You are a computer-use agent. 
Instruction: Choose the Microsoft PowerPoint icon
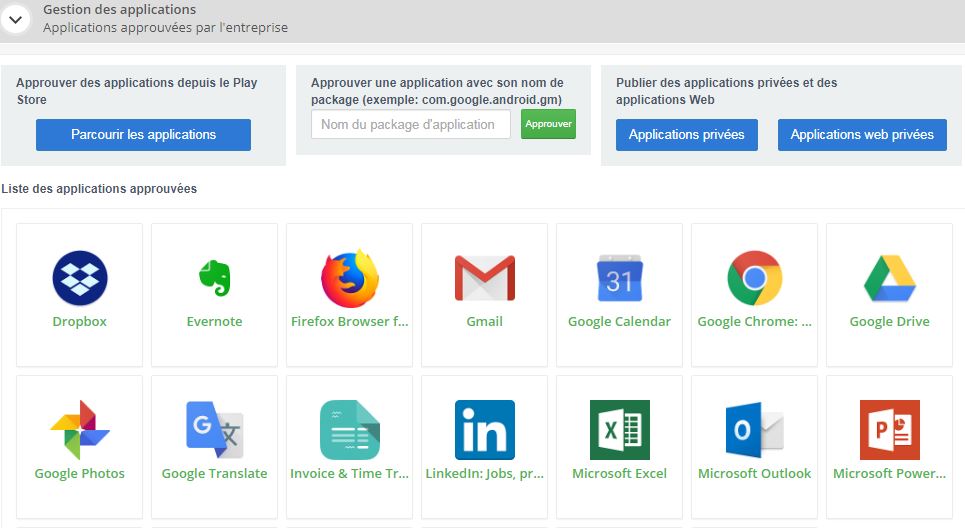click(890, 430)
